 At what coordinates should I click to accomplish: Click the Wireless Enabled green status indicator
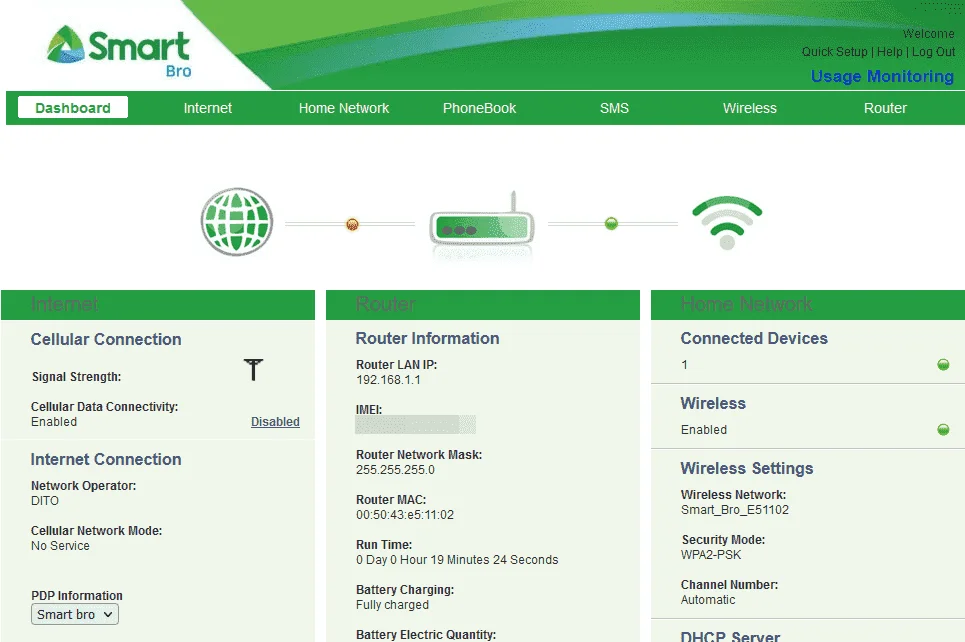[943, 429]
